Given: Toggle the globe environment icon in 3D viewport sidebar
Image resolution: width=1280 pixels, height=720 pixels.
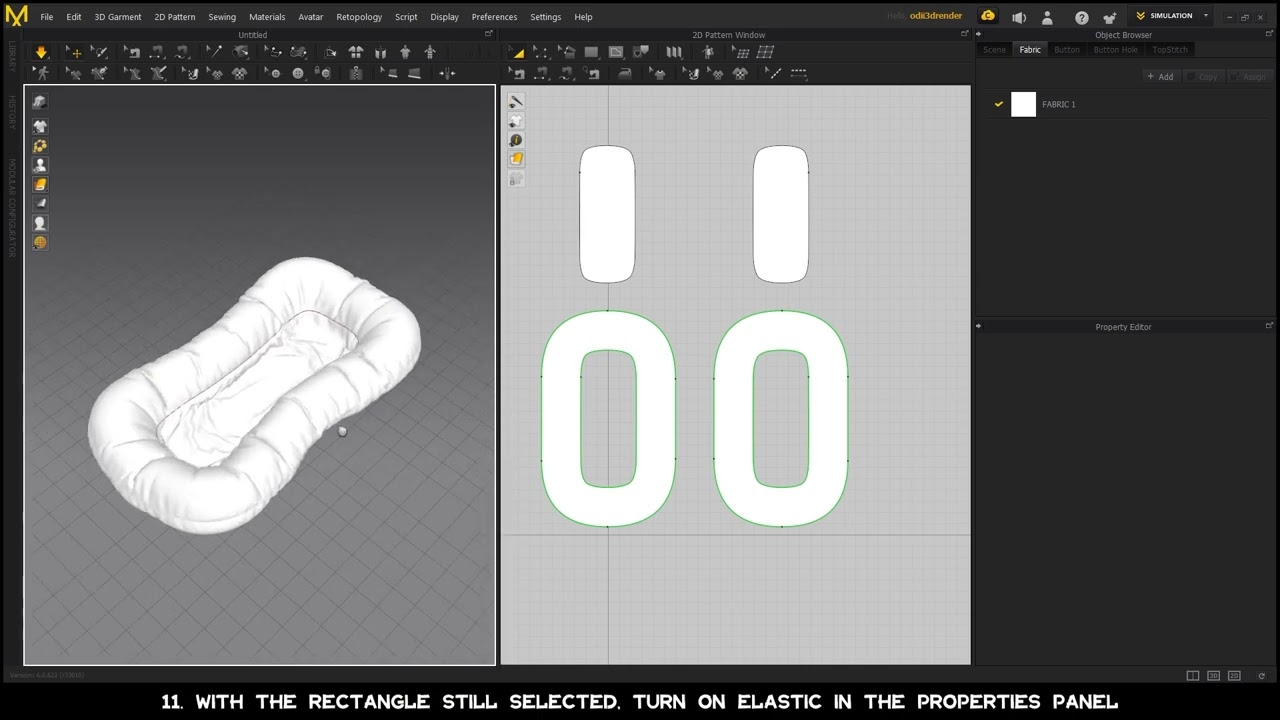Looking at the screenshot, I should [x=40, y=242].
